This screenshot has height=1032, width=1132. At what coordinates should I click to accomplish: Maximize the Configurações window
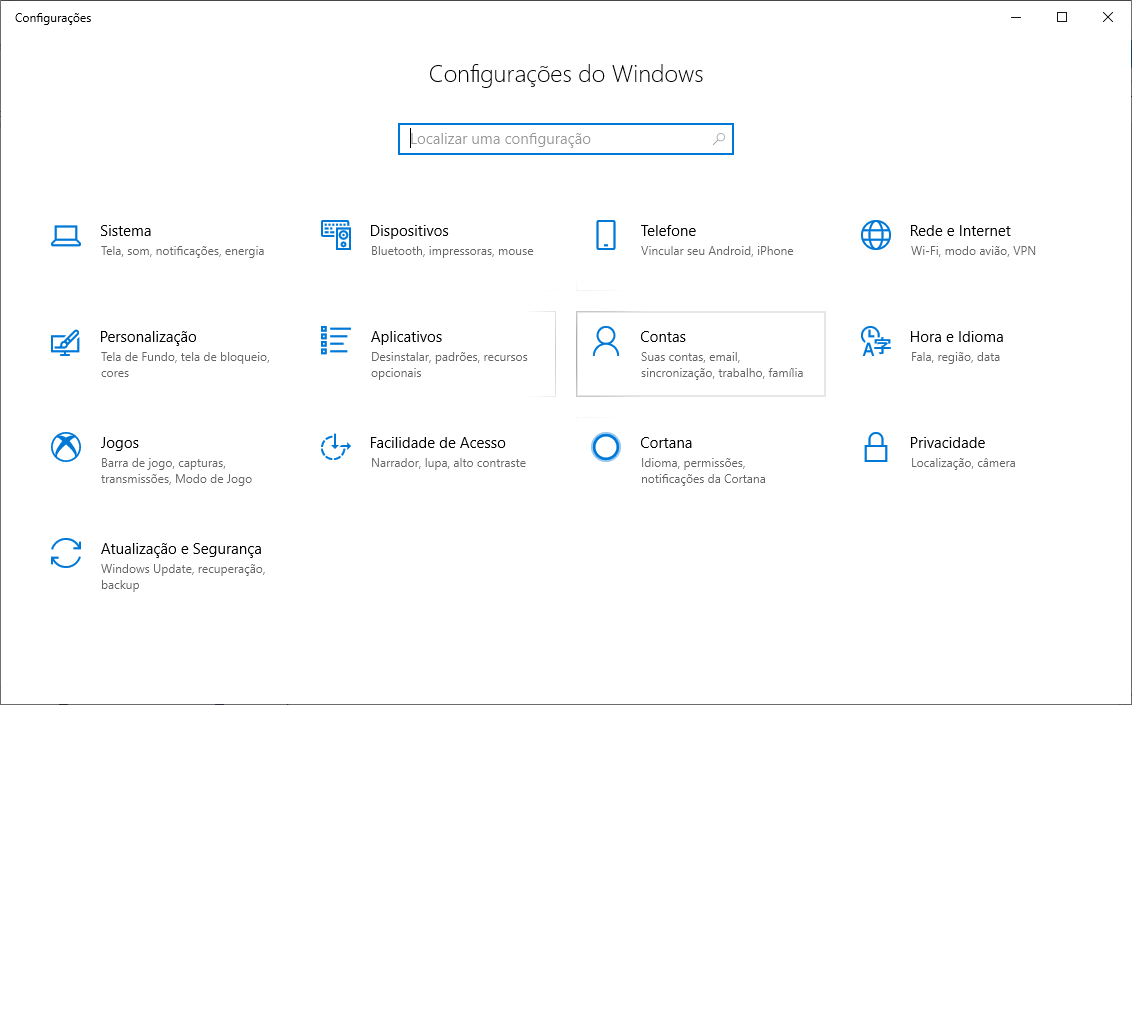[1062, 17]
